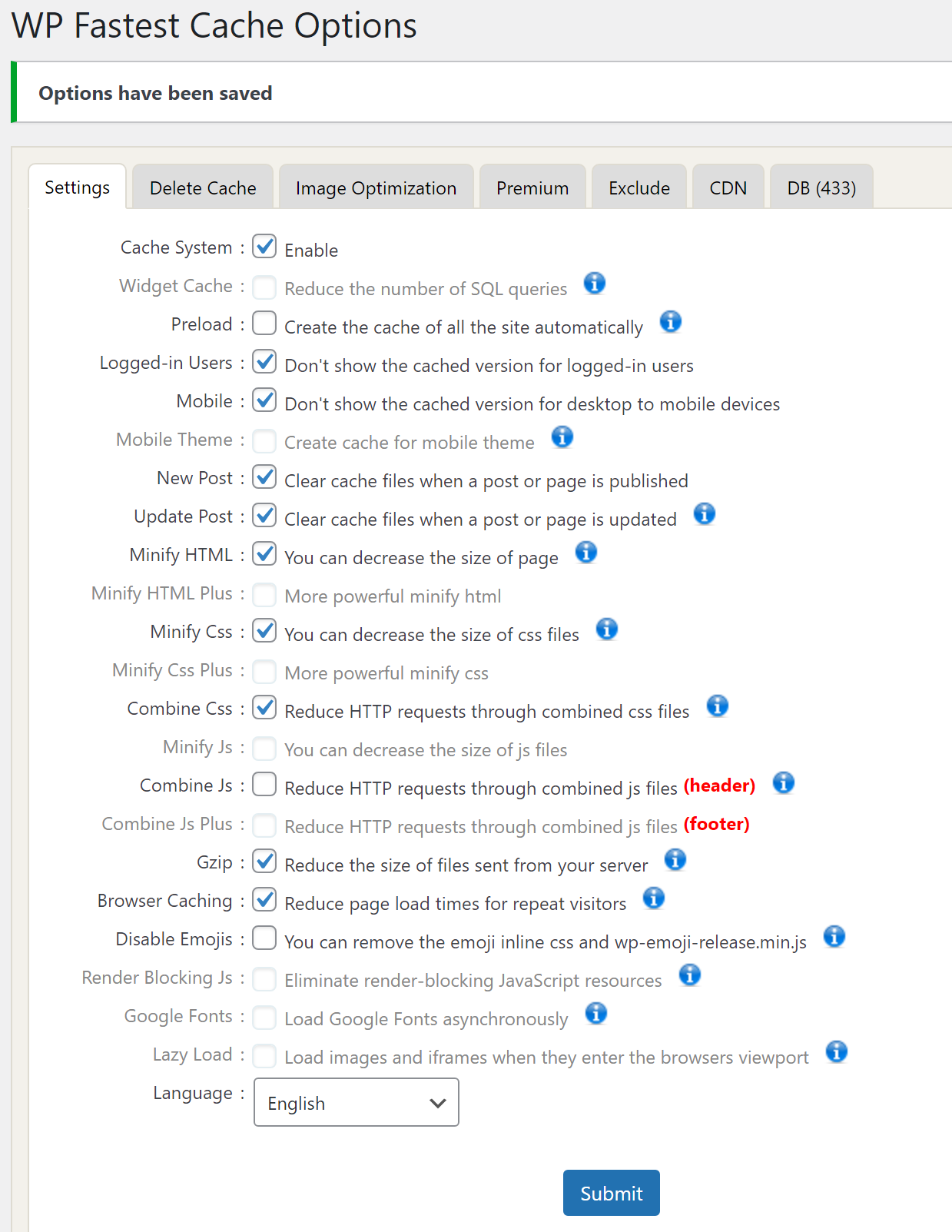Uncheck Cache System Enable checkbox
This screenshot has width=952, height=1232.
264,247
